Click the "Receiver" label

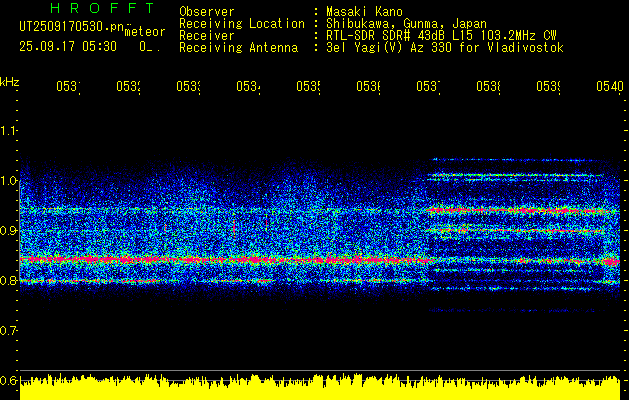point(207,36)
